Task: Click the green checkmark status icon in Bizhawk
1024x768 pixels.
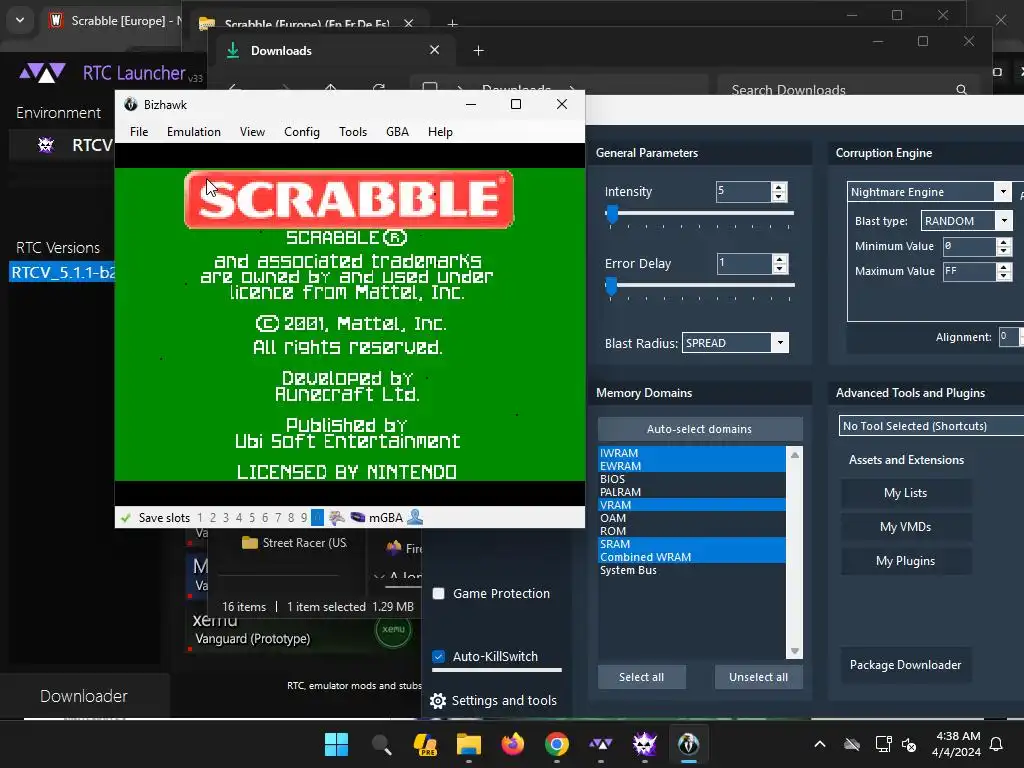Action: 126,518
